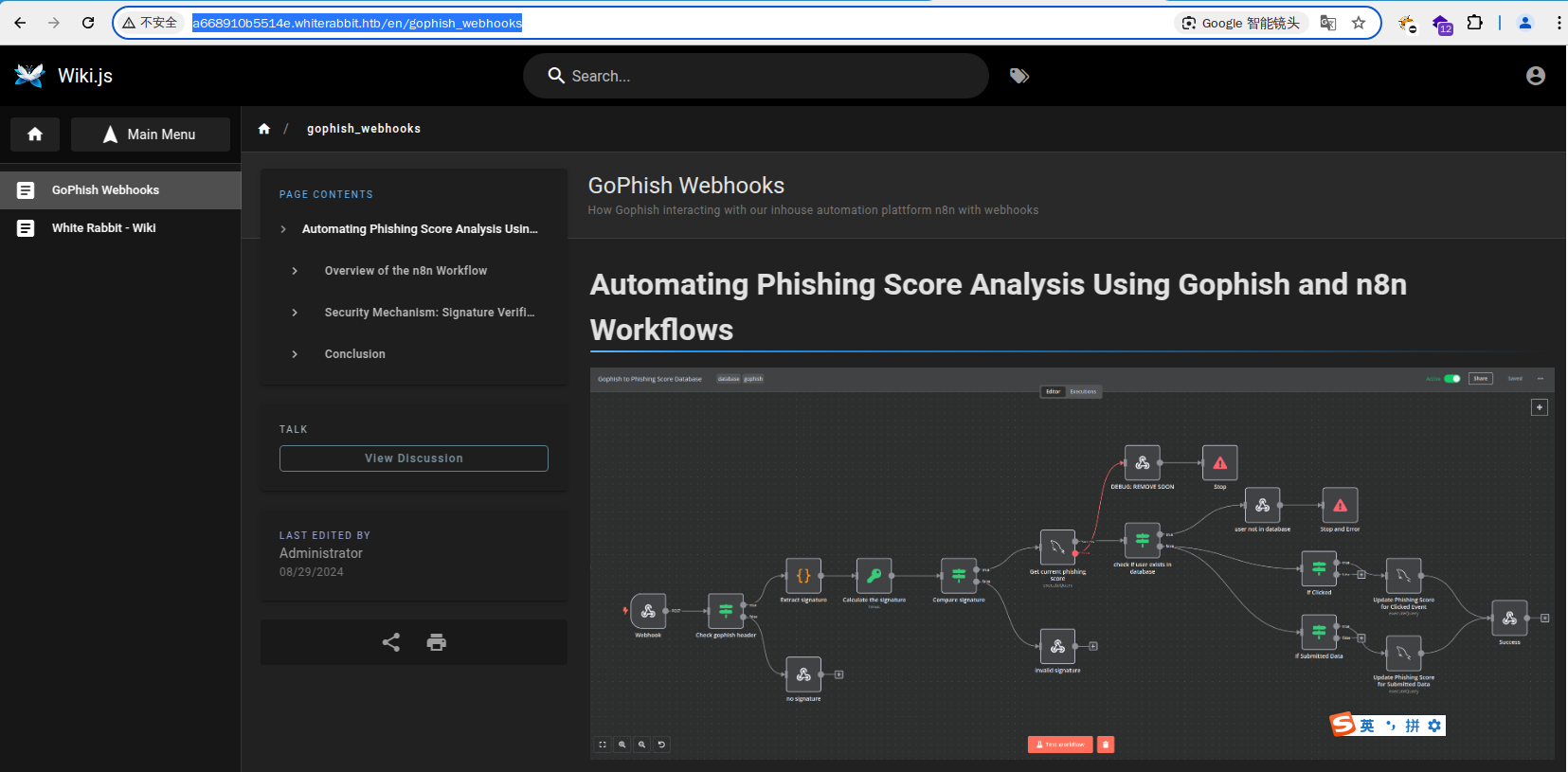
Task: Click the Stop warning node
Action: click(x=1220, y=463)
